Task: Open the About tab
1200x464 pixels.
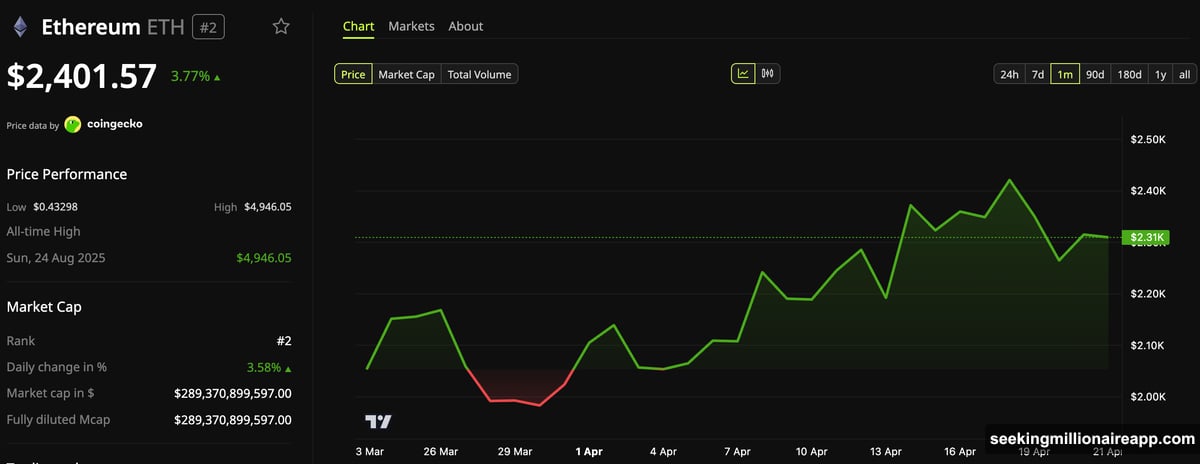Action: tap(466, 26)
